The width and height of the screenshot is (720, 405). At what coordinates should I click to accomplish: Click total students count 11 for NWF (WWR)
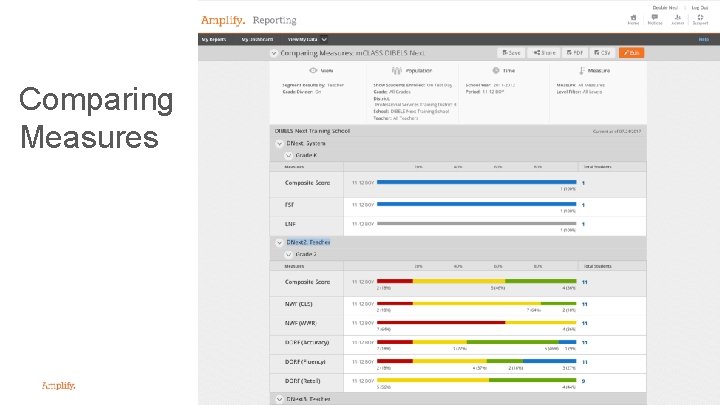click(x=585, y=323)
